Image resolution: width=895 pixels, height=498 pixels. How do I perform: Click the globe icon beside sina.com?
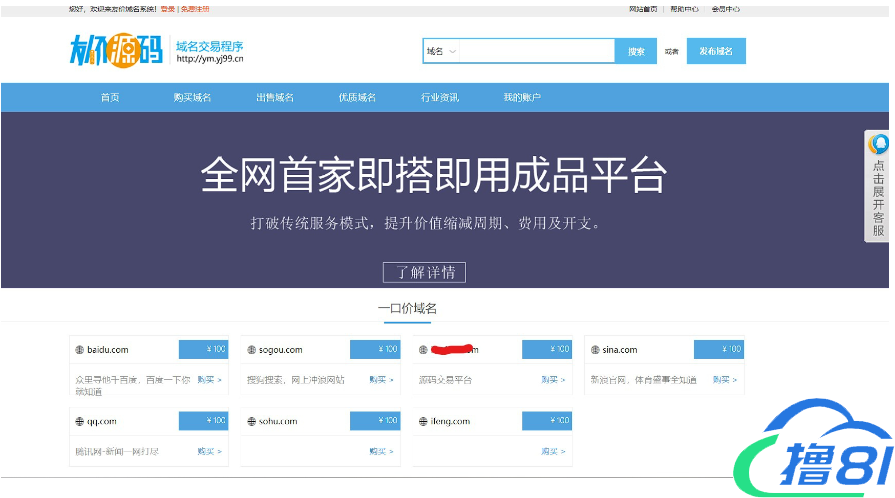coord(594,350)
